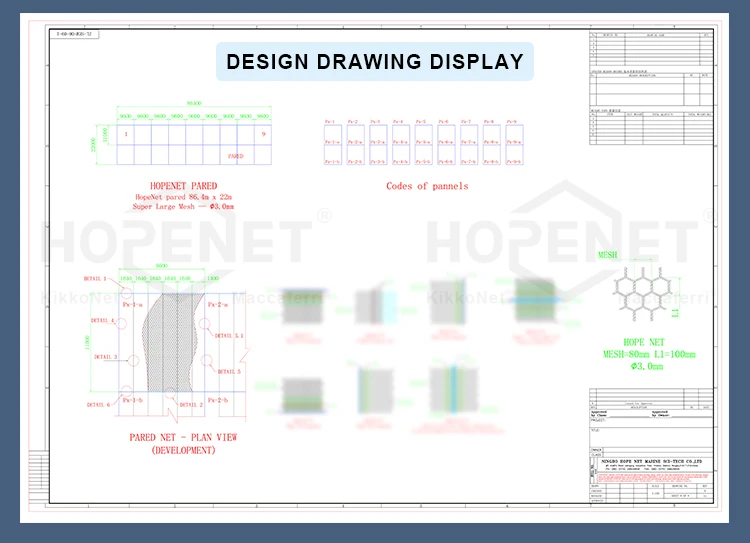Image resolution: width=750 pixels, height=543 pixels.
Task: Click the 'PARED NET - PLAN VIEW' caption
Action: coord(184,437)
